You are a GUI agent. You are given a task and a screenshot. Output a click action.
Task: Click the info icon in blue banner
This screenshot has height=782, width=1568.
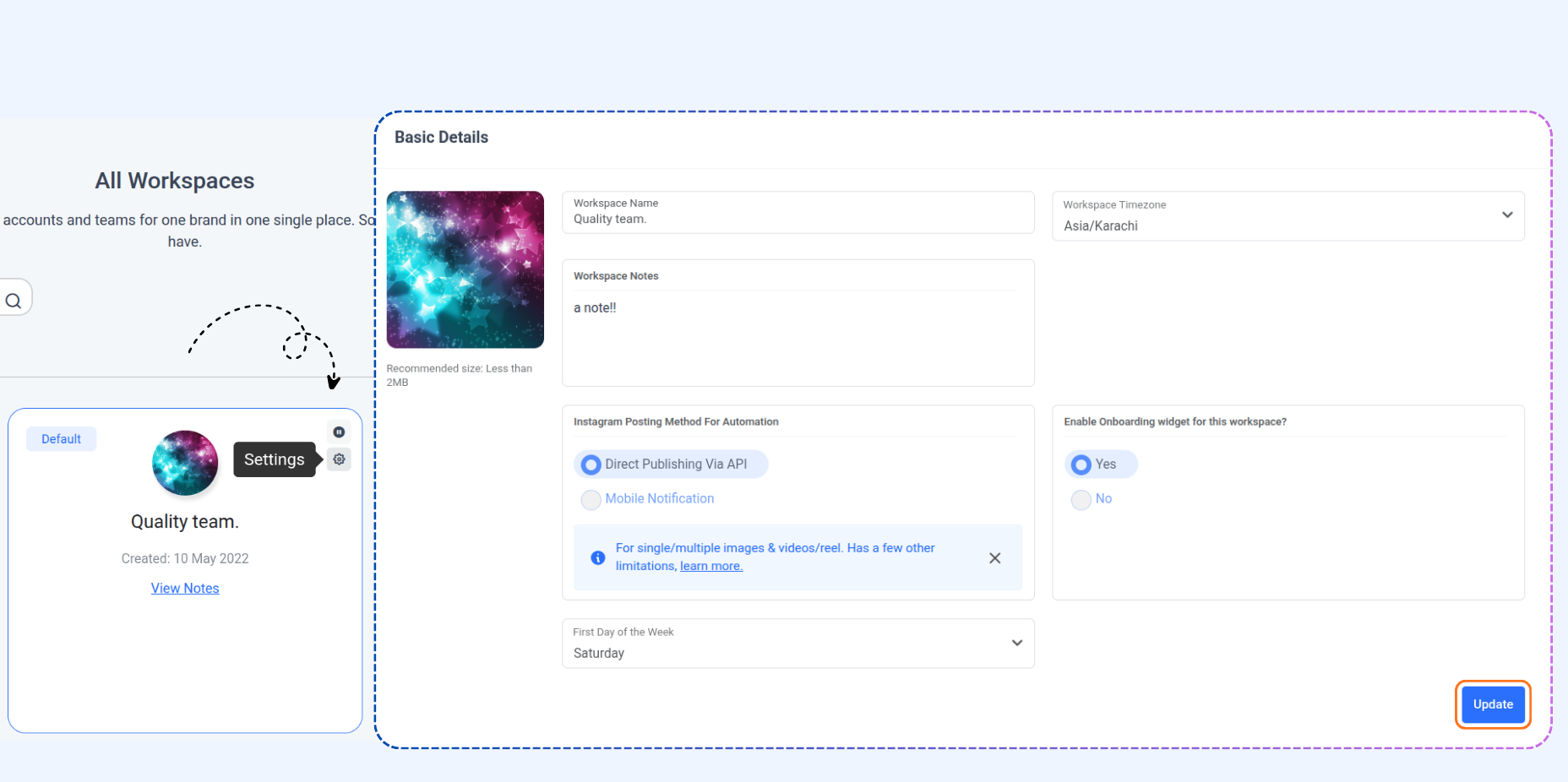(598, 557)
